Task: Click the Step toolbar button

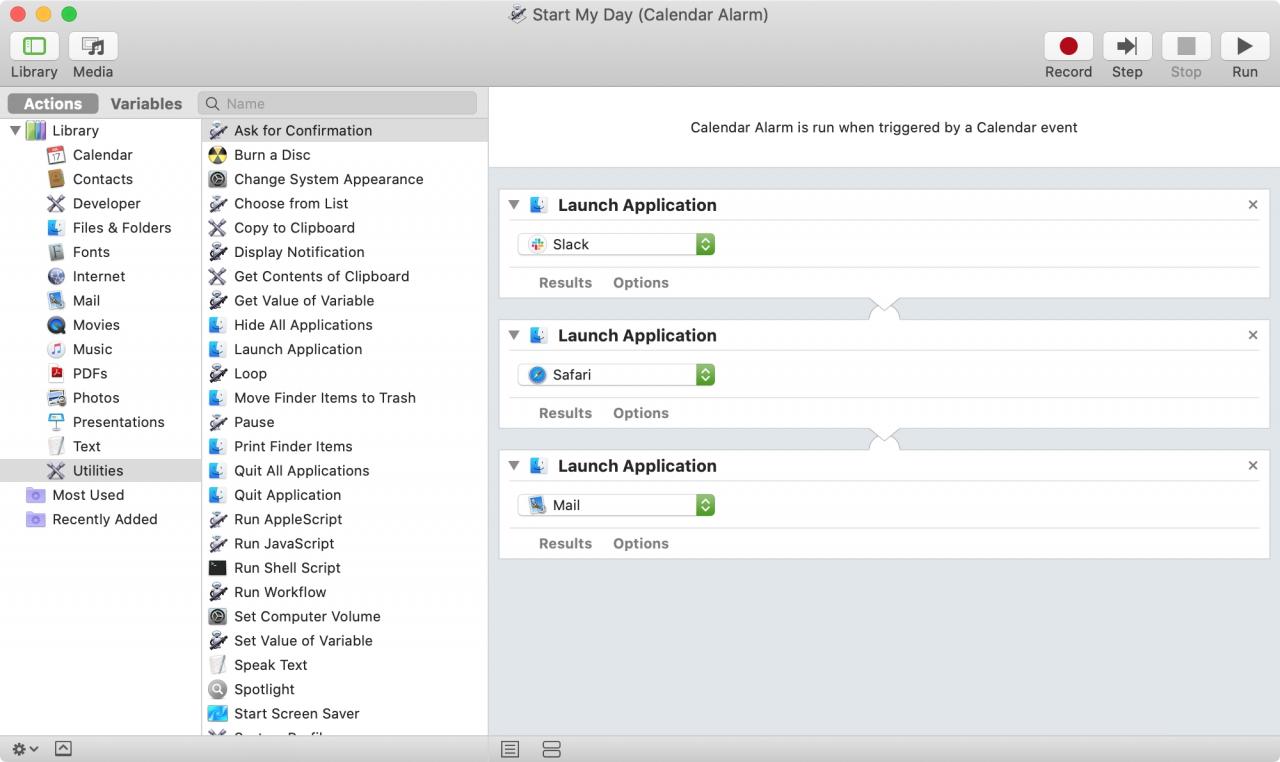Action: tap(1127, 46)
